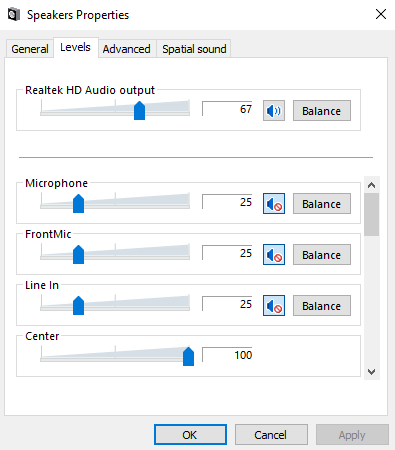This screenshot has height=450, width=395.
Task: Unmute the Microphone level
Action: coord(274,203)
